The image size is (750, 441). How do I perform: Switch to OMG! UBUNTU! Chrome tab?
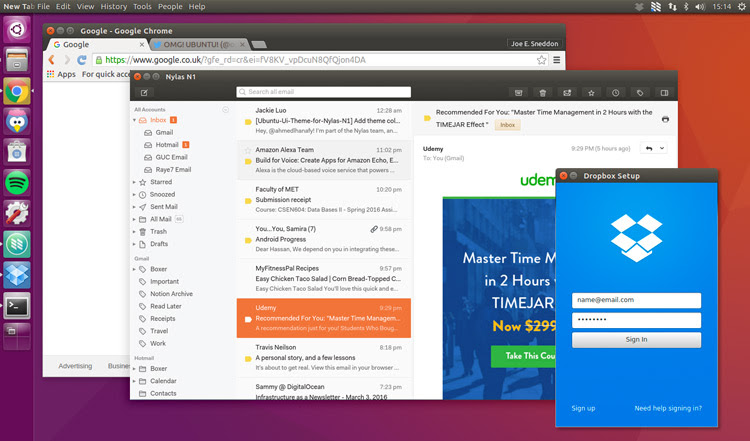tap(199, 44)
